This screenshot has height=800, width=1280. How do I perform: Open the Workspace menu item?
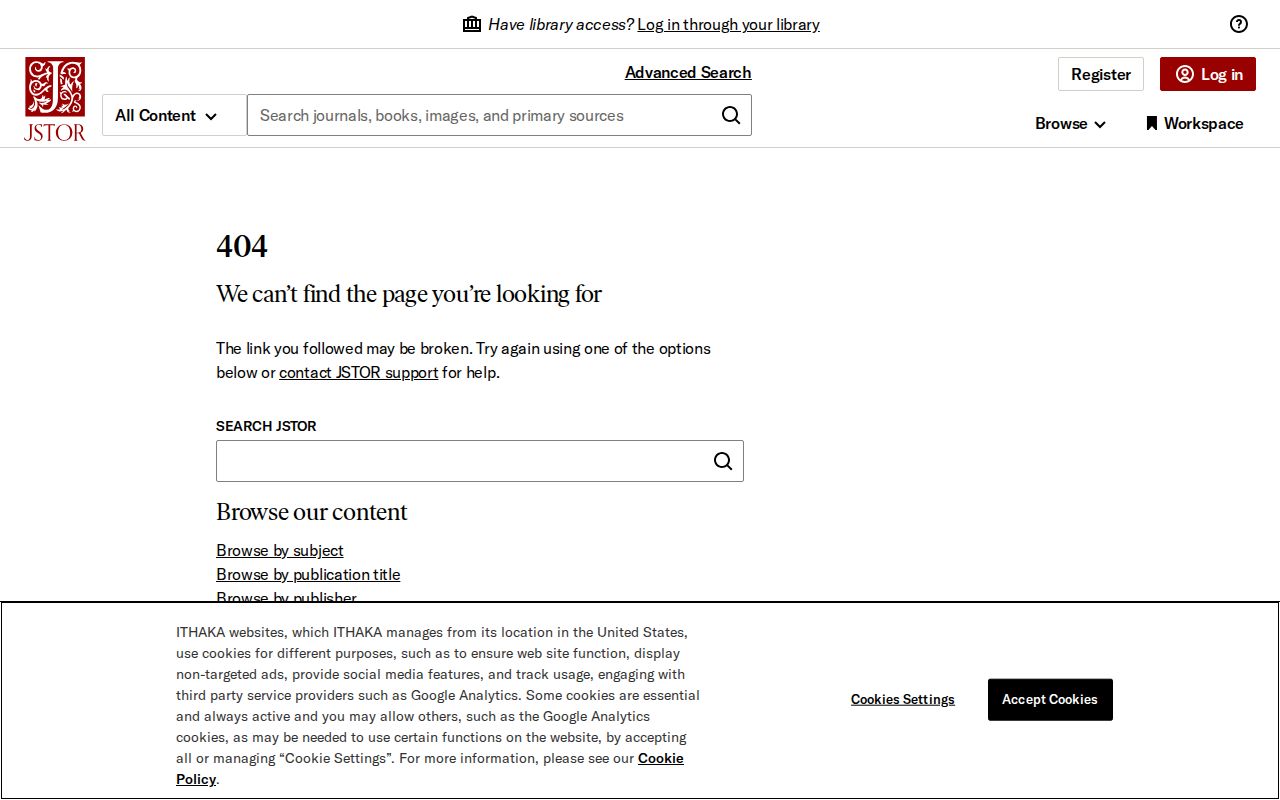point(1194,123)
